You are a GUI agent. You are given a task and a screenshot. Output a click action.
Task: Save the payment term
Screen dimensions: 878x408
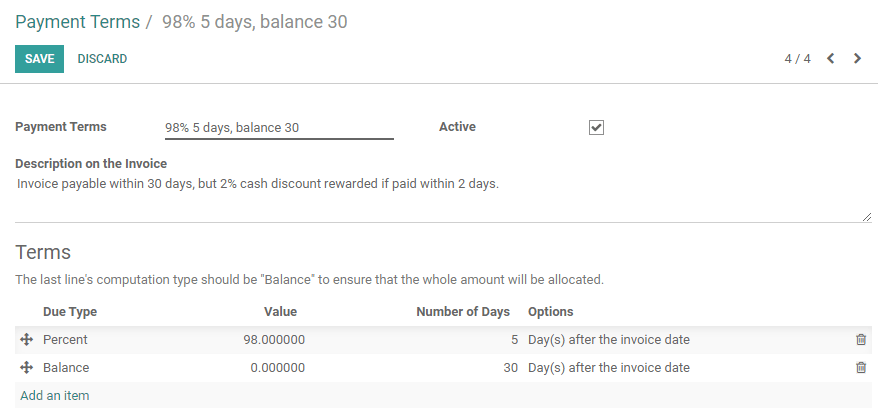pos(39,59)
